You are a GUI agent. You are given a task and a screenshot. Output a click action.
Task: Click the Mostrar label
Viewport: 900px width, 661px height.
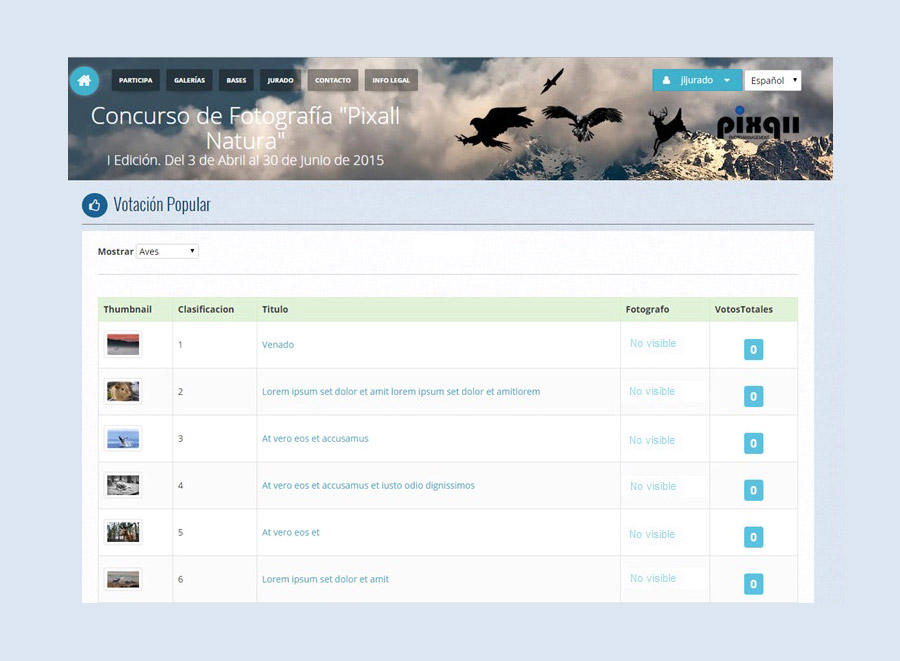click(115, 251)
